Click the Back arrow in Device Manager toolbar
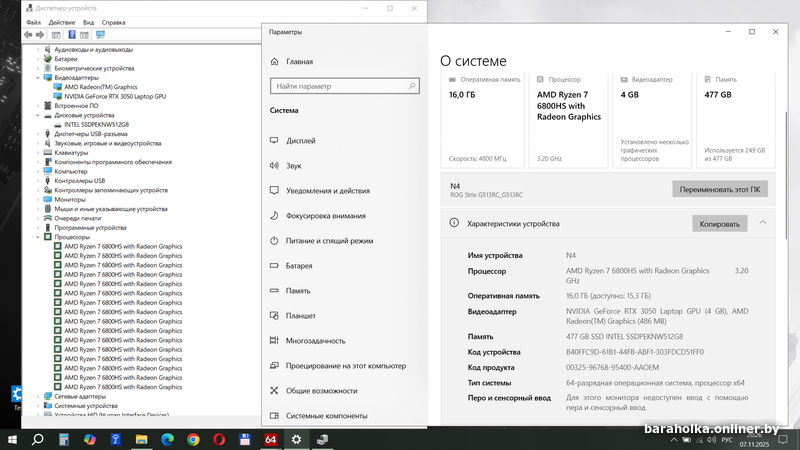This screenshot has width=800, height=450. [28, 34]
